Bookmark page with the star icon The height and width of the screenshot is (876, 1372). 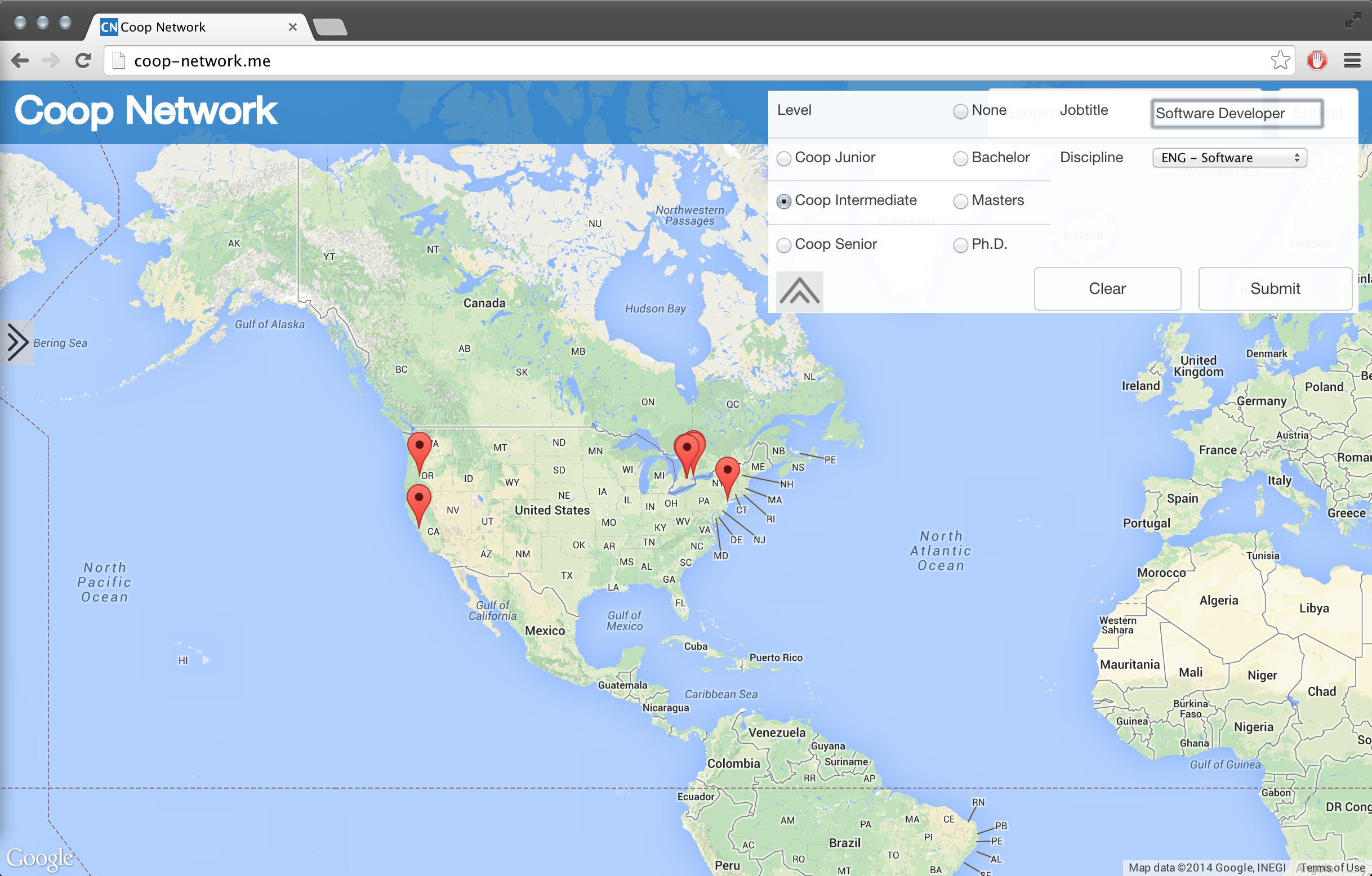[1280, 60]
